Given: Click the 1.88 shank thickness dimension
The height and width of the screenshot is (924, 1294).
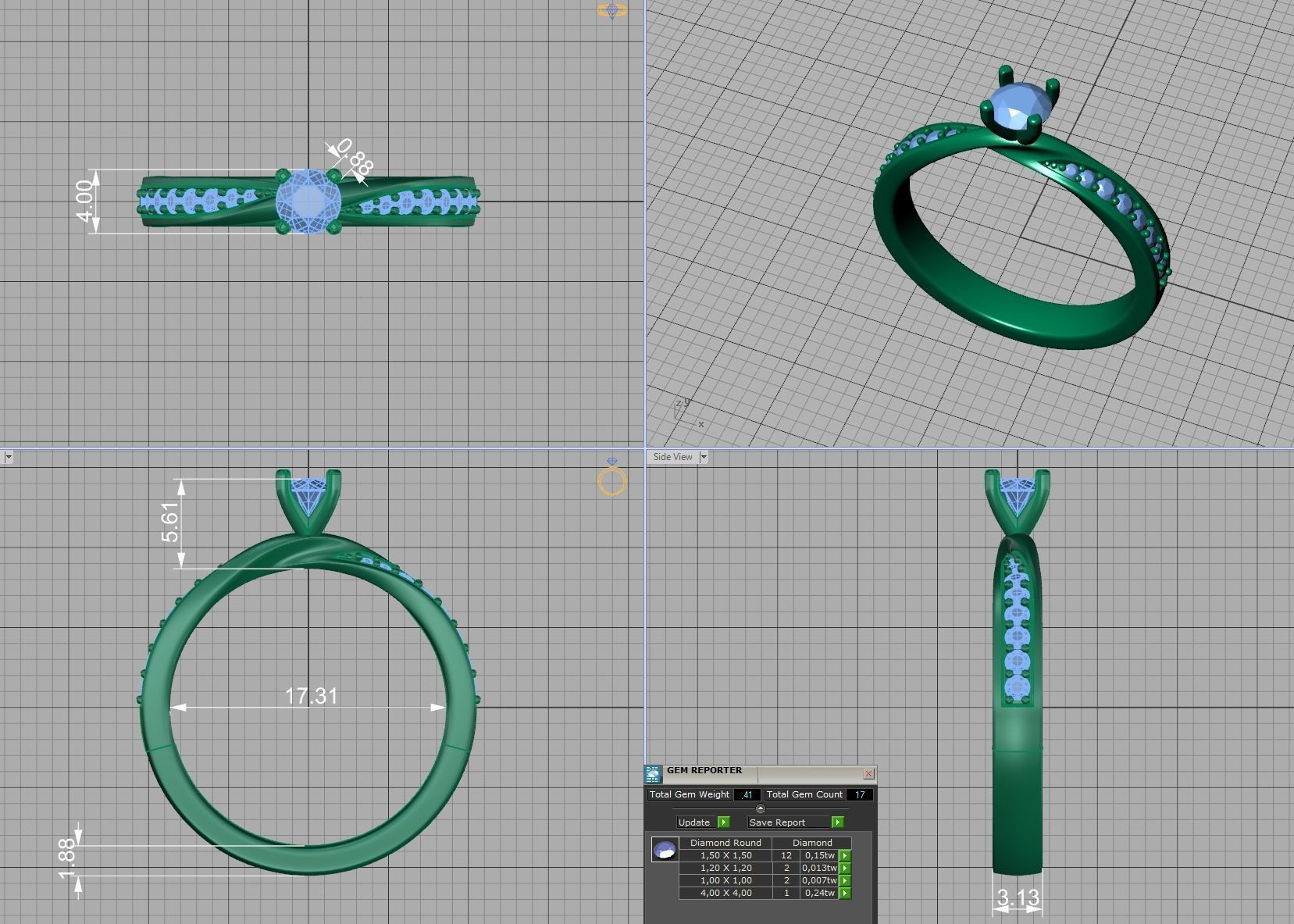Looking at the screenshot, I should [x=67, y=859].
